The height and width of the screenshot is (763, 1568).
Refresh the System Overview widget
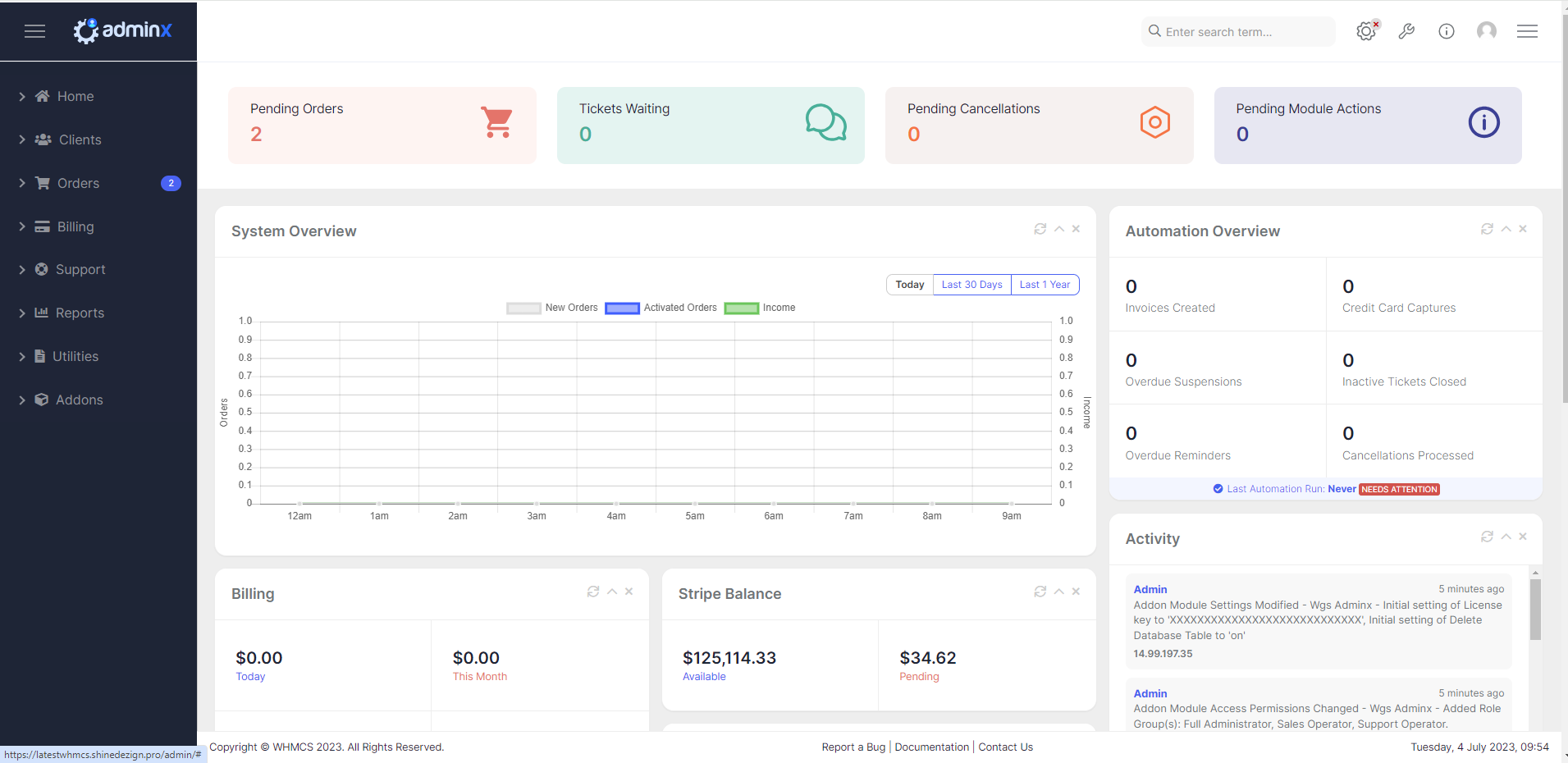point(1040,229)
